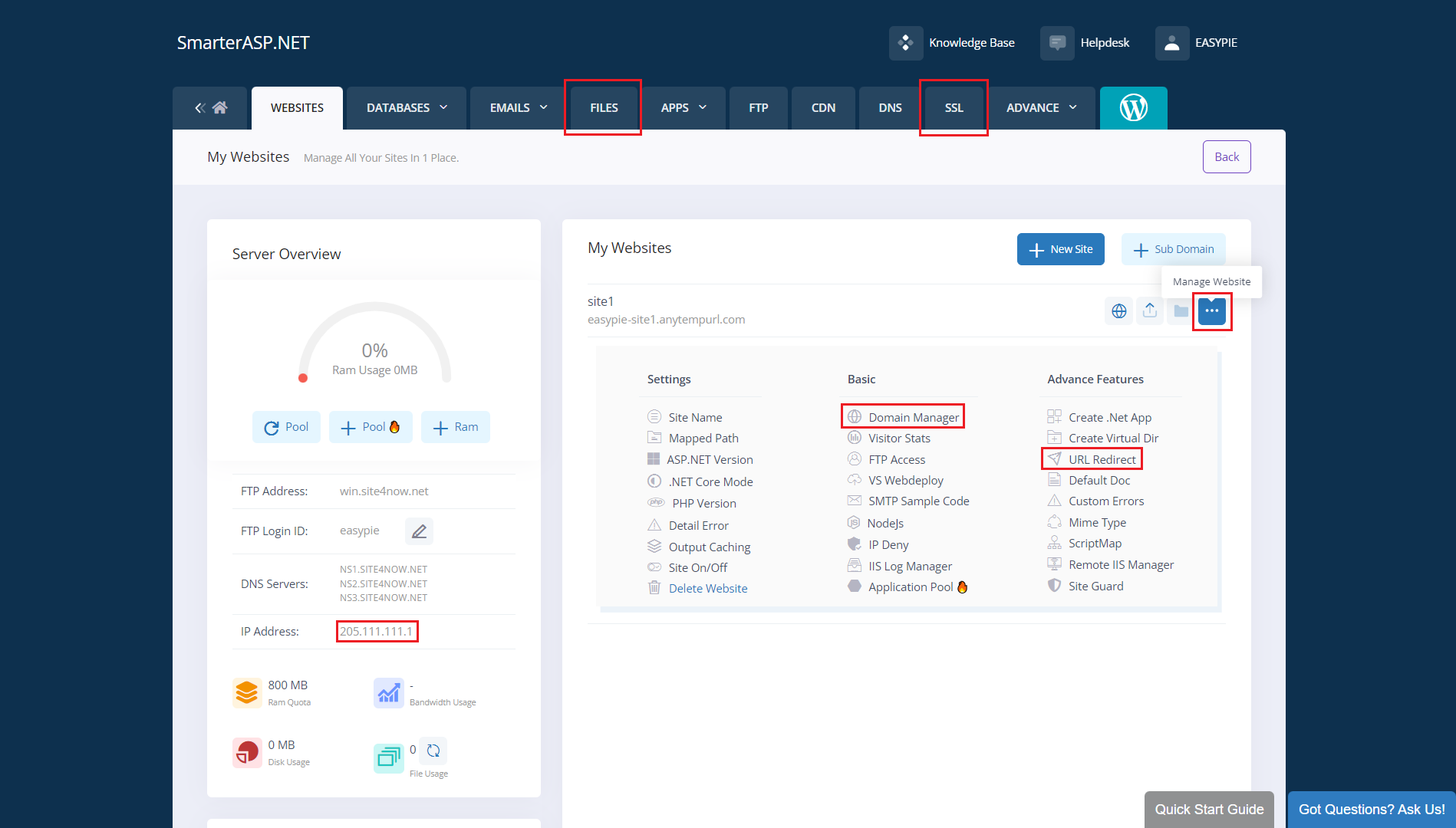Open the WordPress manager
The height and width of the screenshot is (828, 1456).
point(1133,108)
